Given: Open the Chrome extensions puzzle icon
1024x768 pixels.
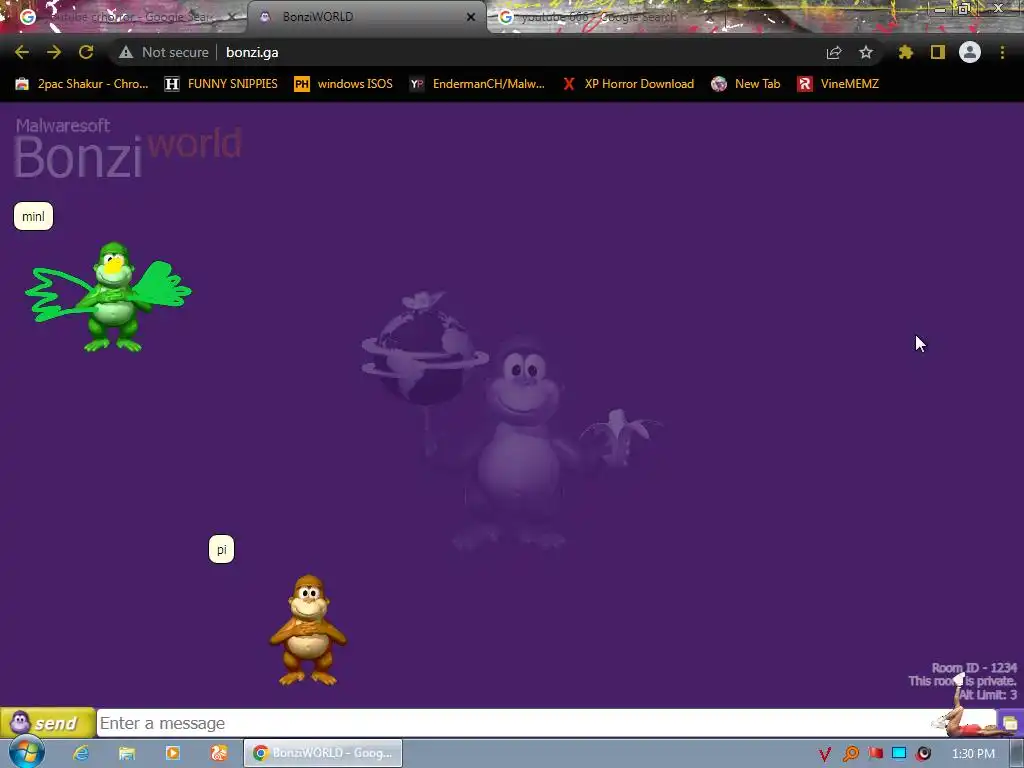Looking at the screenshot, I should point(906,52).
